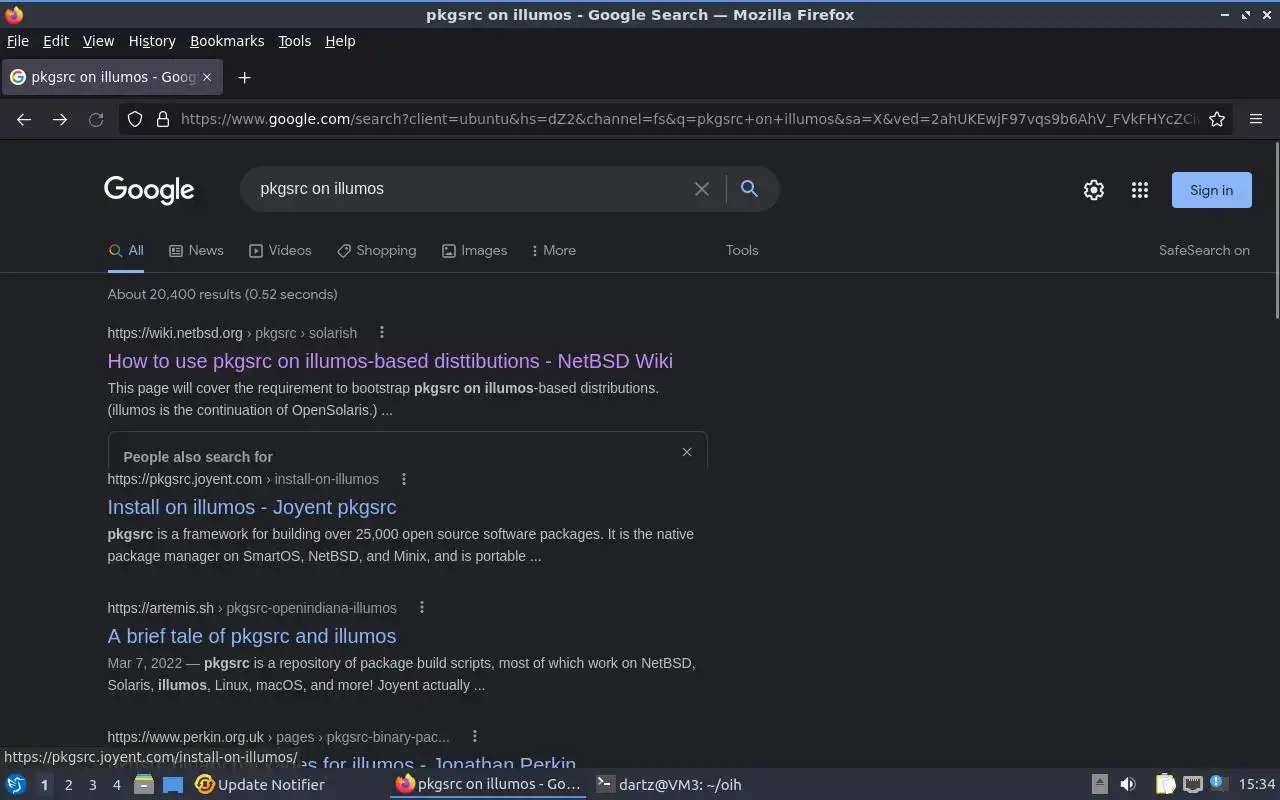Viewport: 1280px width, 800px height.
Task: Open options for pkgsrc.joyent.com result
Action: click(403, 479)
